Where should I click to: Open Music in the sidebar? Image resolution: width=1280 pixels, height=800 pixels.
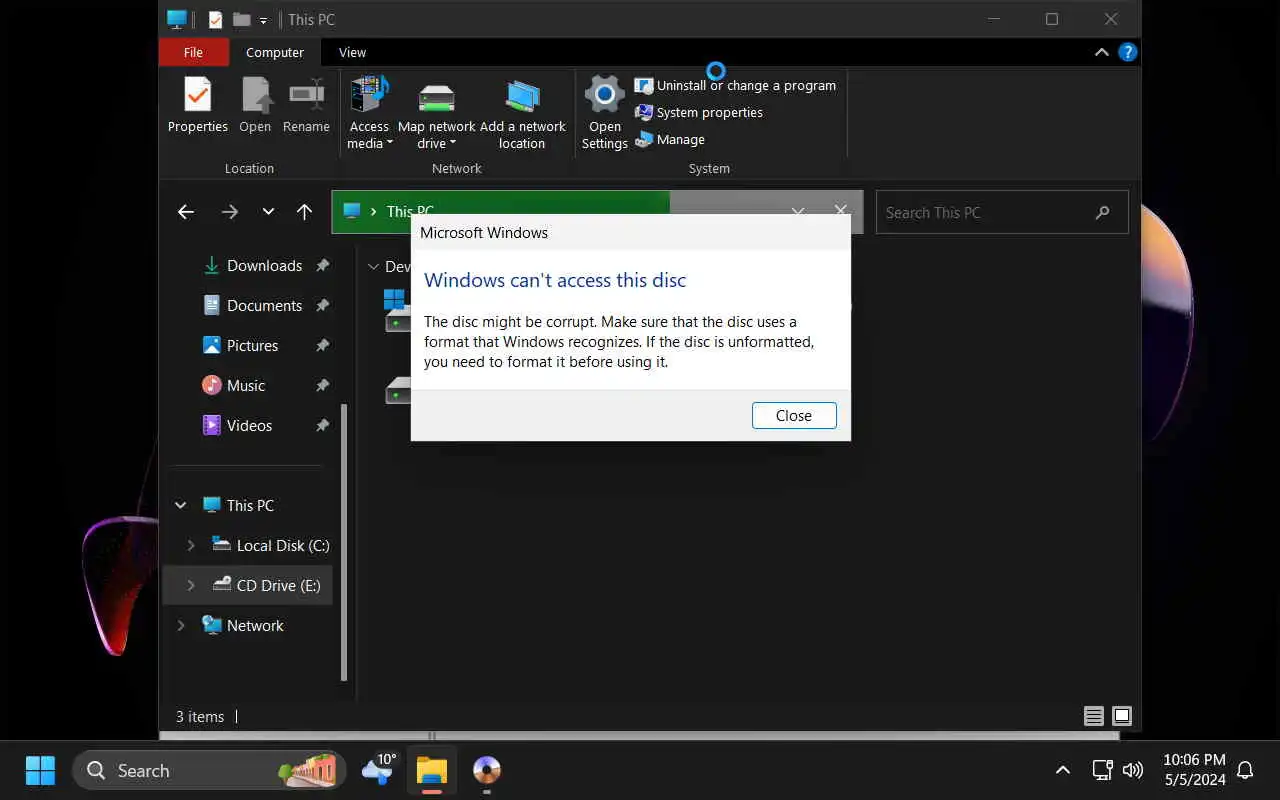[x=234, y=385]
